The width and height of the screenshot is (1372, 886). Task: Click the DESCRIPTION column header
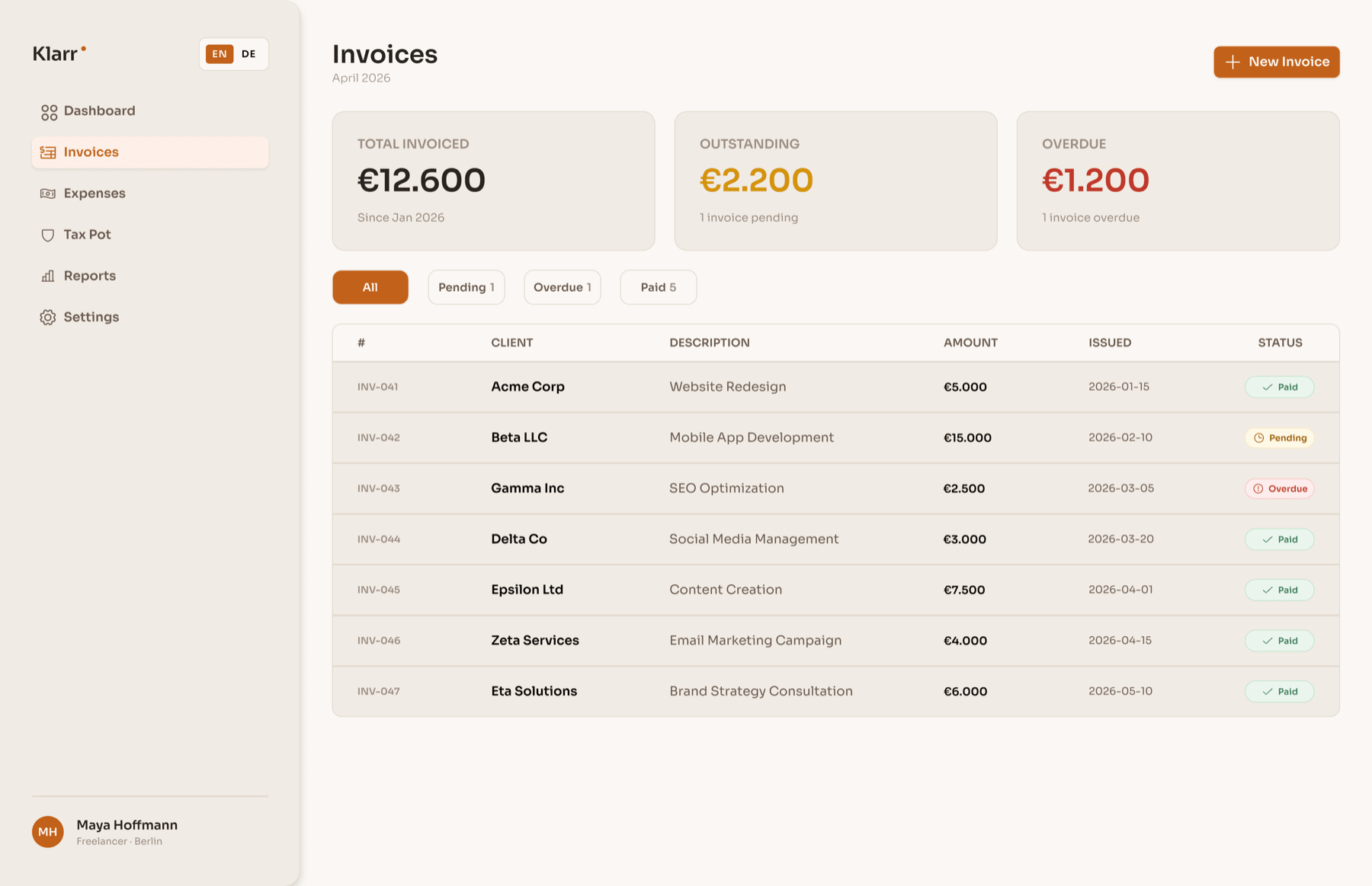[710, 343]
